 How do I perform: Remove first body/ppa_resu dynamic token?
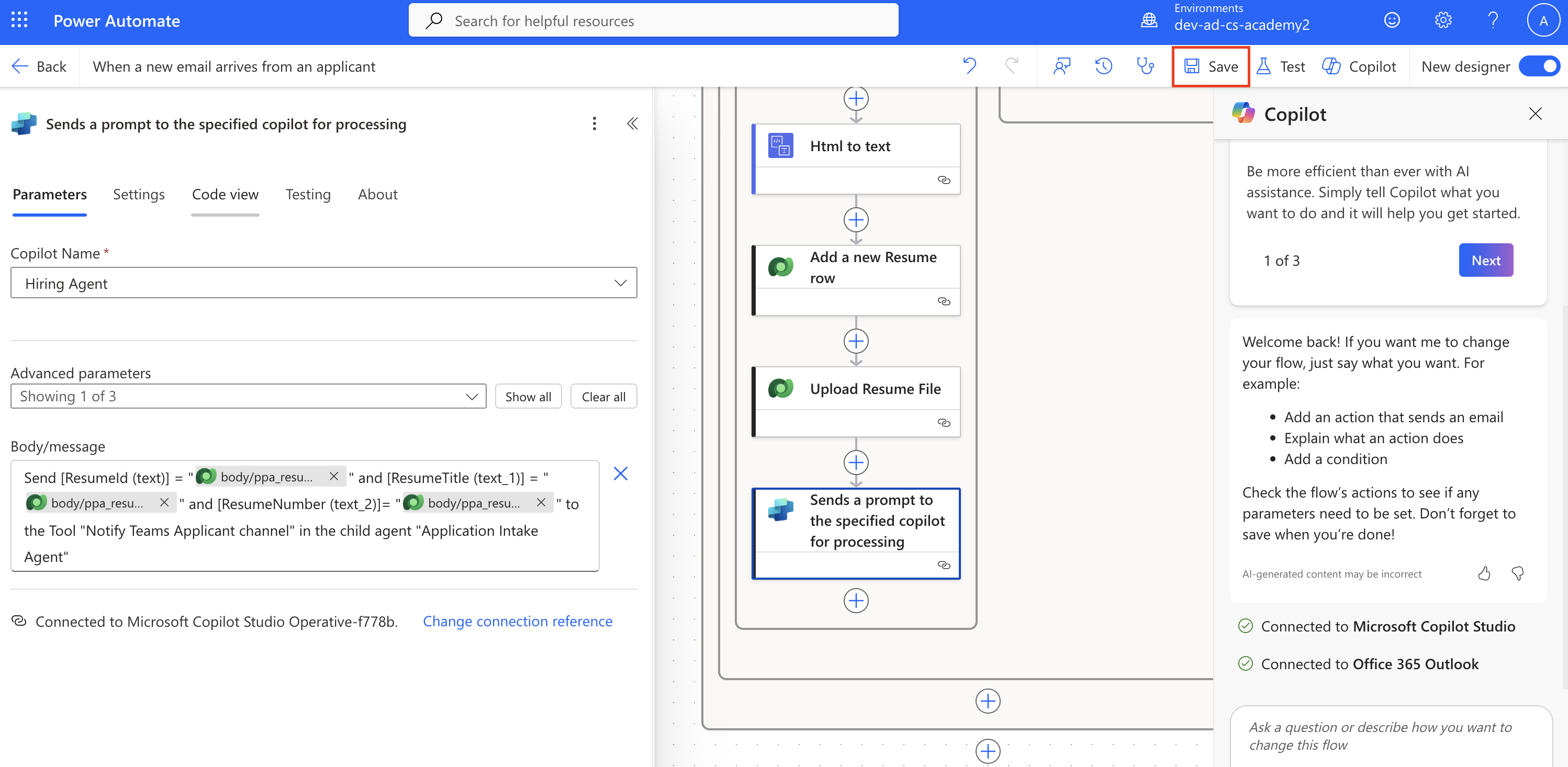[x=333, y=477]
